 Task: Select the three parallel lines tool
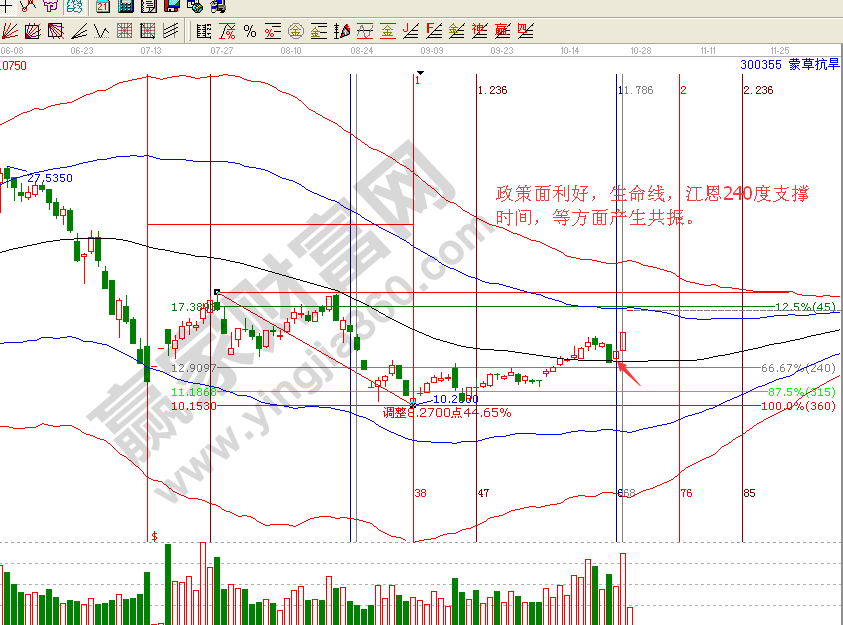(171, 31)
